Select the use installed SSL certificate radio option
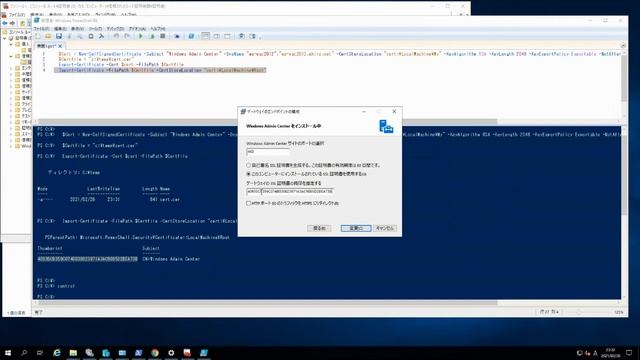This screenshot has height=360, width=640. point(249,174)
